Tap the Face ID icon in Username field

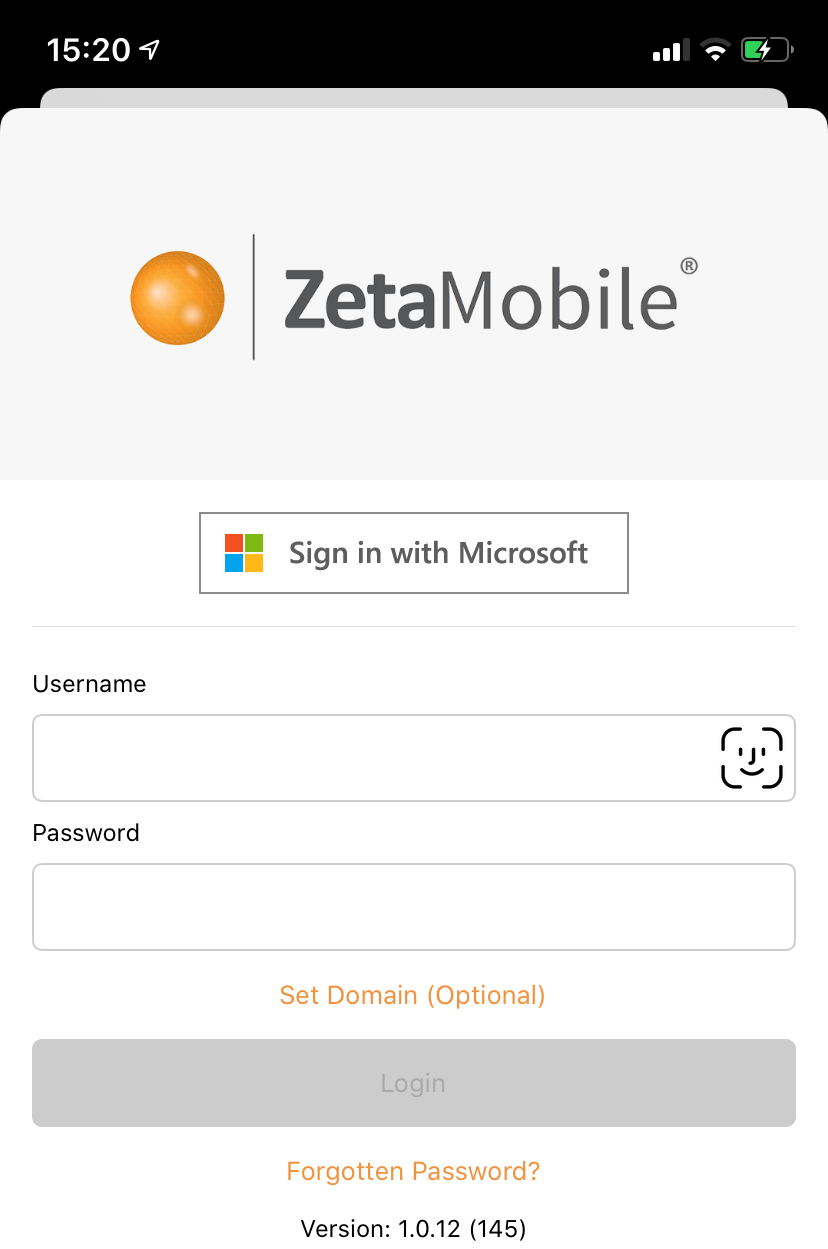coord(752,758)
